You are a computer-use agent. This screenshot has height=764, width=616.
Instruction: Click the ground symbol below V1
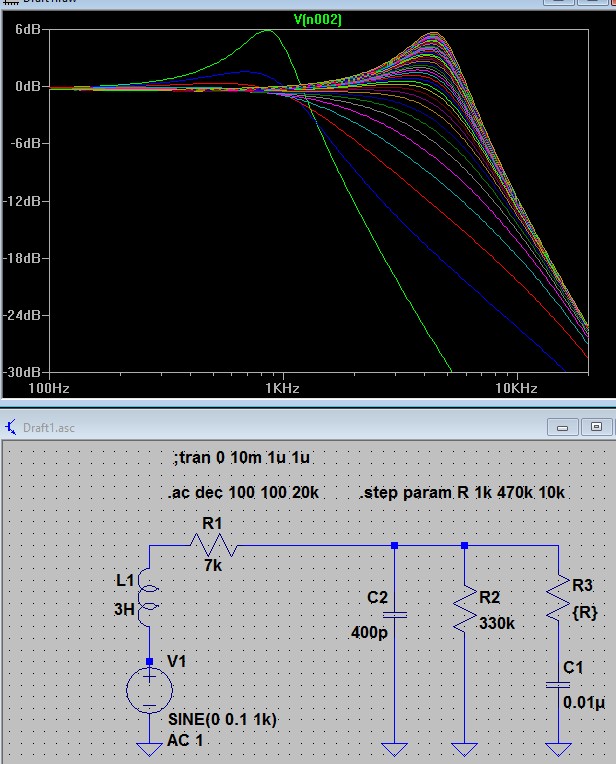tap(149, 748)
